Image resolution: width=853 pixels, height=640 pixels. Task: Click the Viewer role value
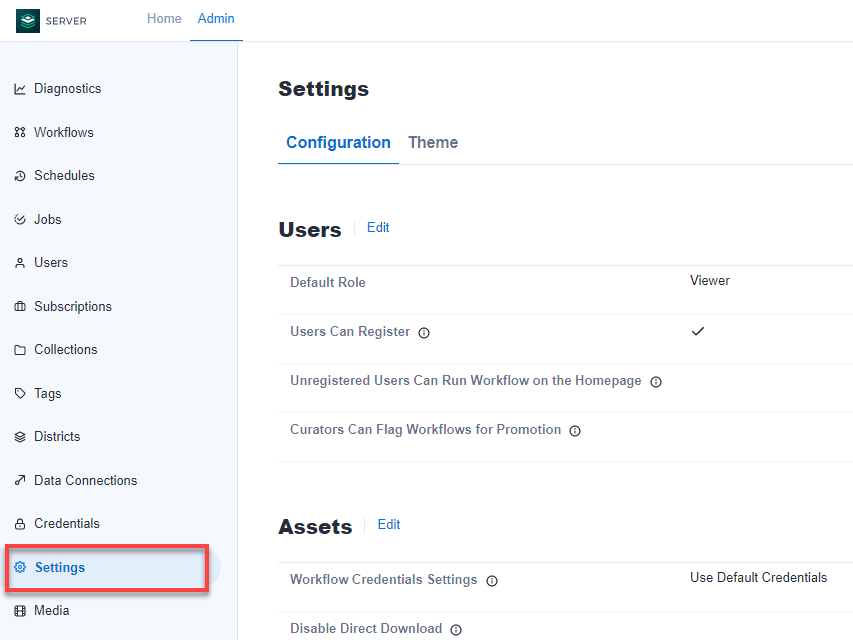tap(710, 281)
